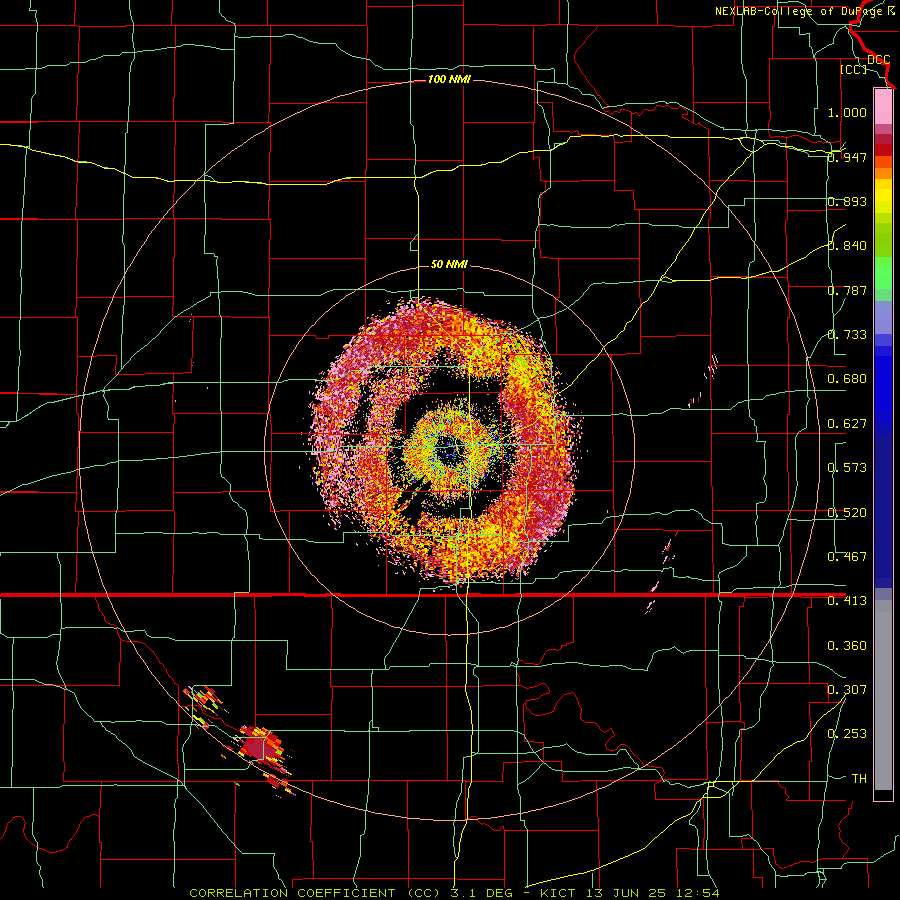
Task: Select the 1.000 legend value
Action: click(847, 112)
